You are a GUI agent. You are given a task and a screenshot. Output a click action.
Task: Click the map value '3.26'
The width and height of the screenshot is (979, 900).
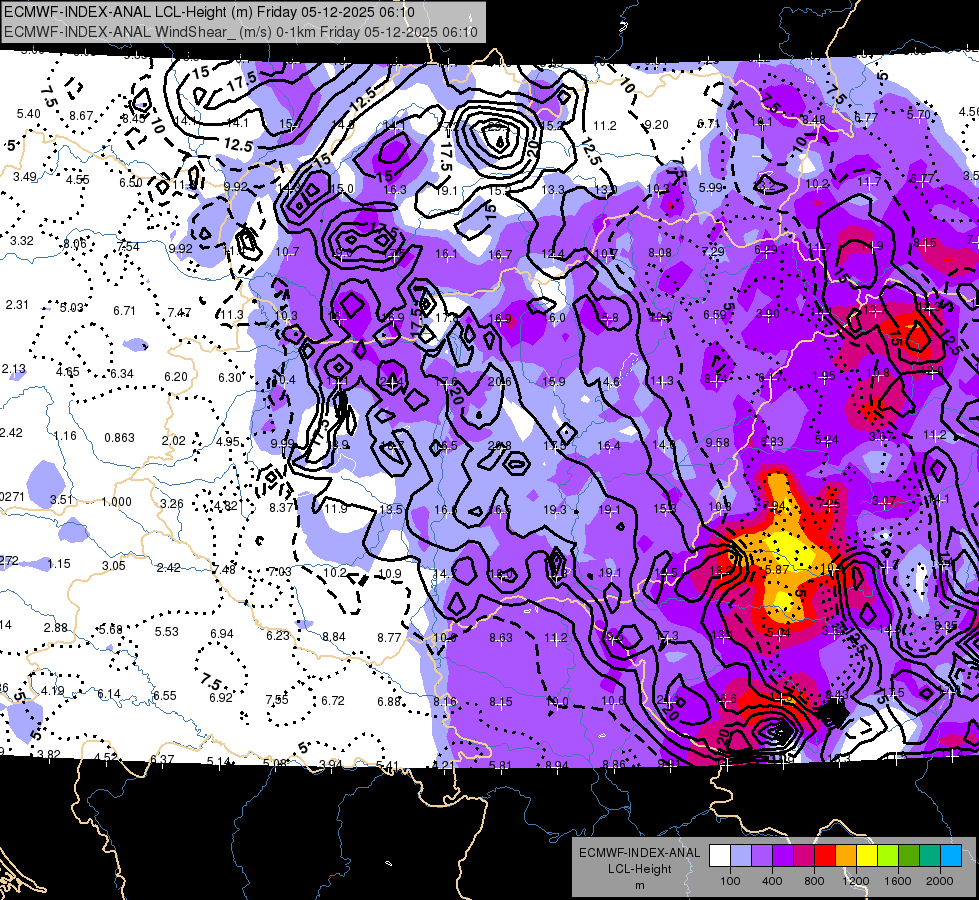tap(172, 503)
